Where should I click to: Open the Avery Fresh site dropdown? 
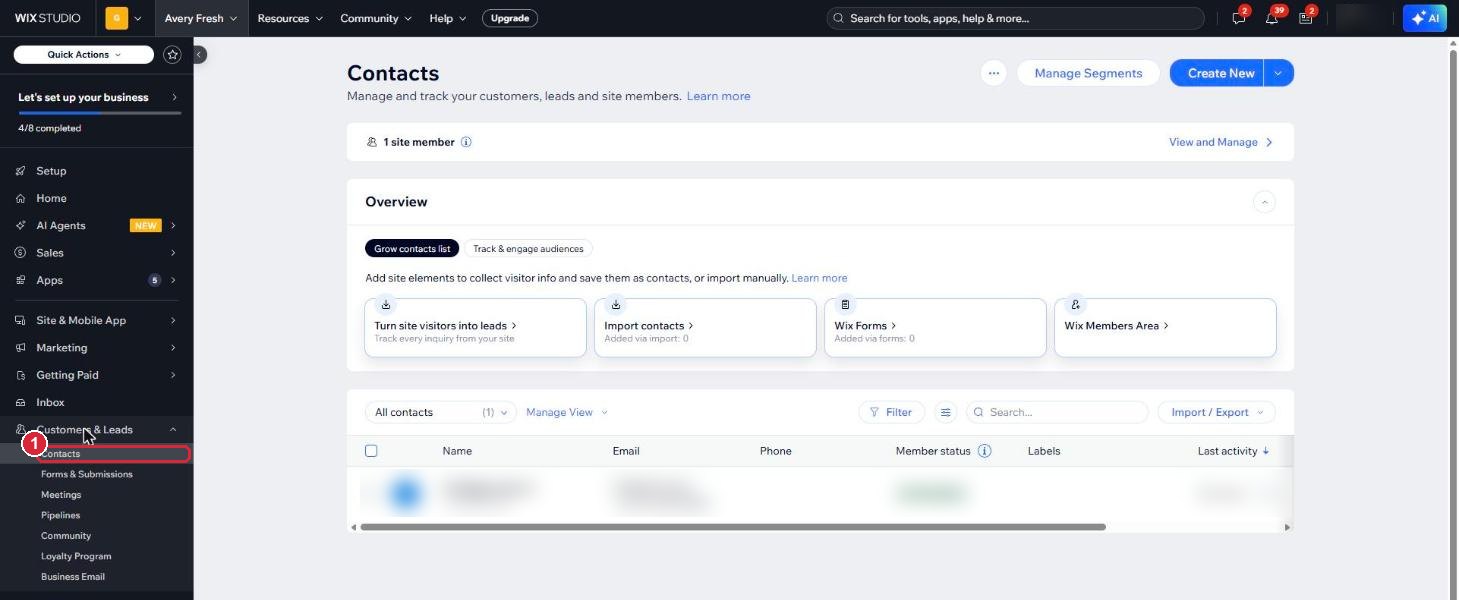(x=202, y=18)
